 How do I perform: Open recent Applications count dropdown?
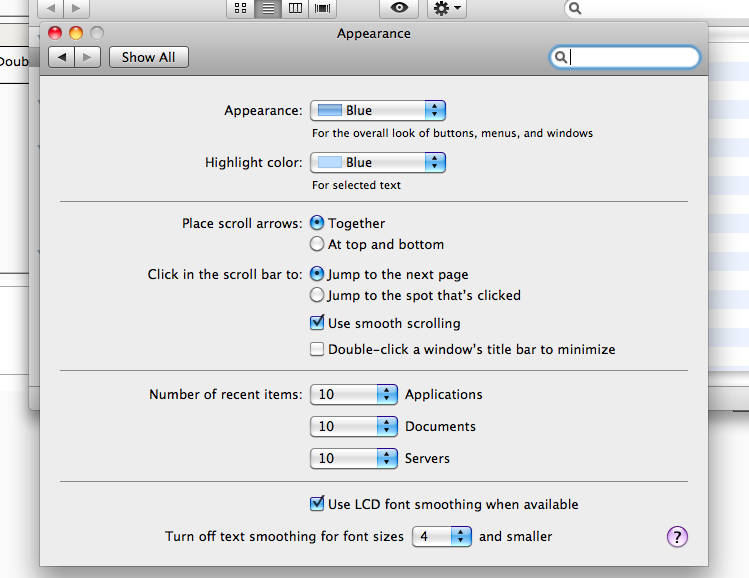tap(353, 395)
